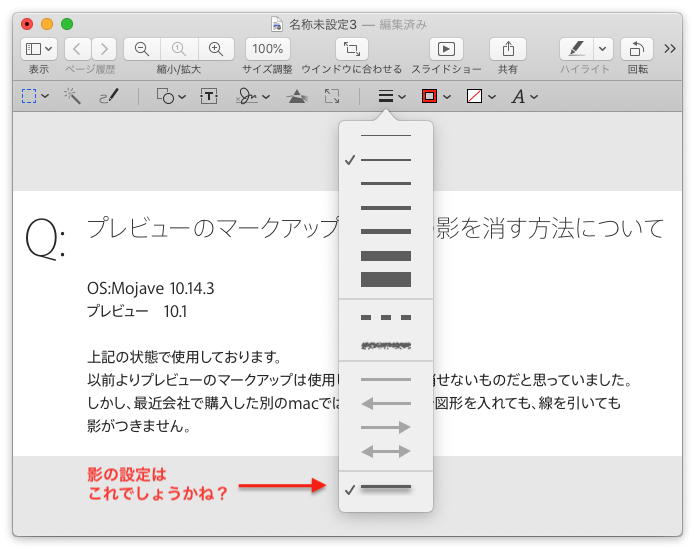Click the Text box tool
This screenshot has width=695, height=549.
(x=209, y=96)
